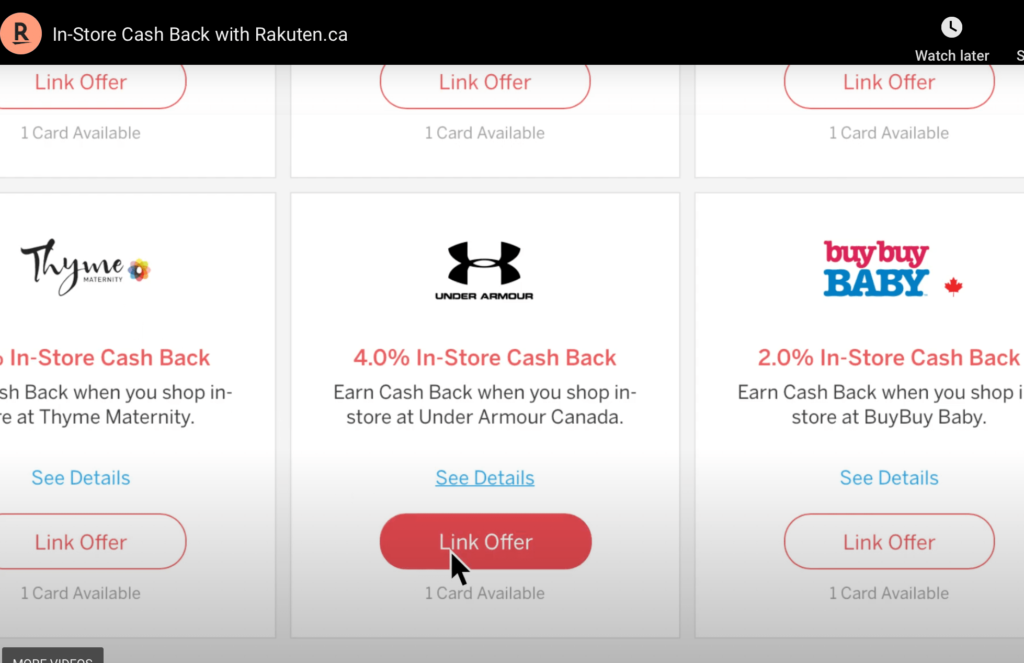The image size is (1024, 663).
Task: Open the video title In-Store Cash Back with Rakuten.ca
Action: [x=200, y=34]
